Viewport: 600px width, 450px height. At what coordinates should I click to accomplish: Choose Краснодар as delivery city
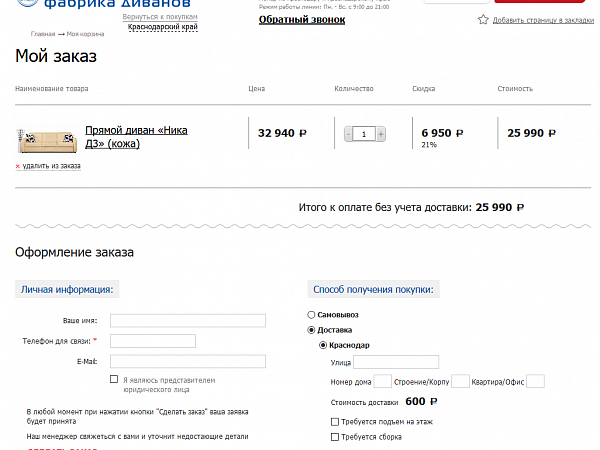[x=322, y=344]
